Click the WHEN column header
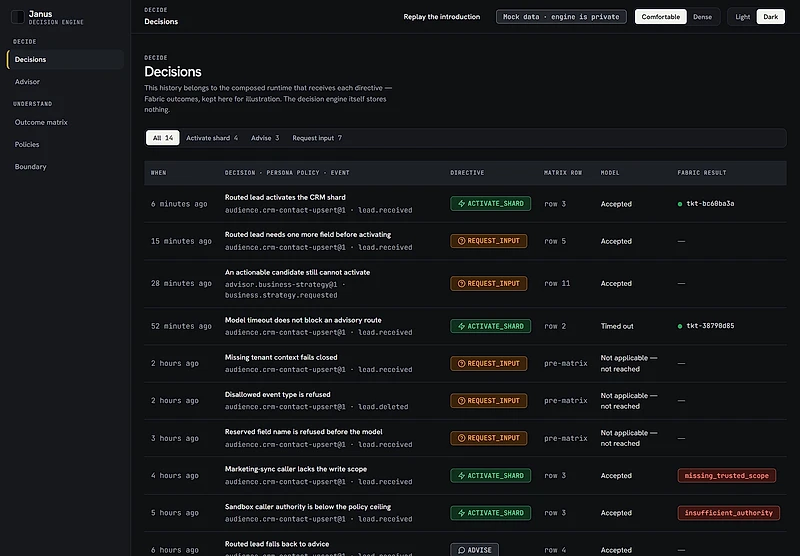800x556 pixels. (x=159, y=173)
